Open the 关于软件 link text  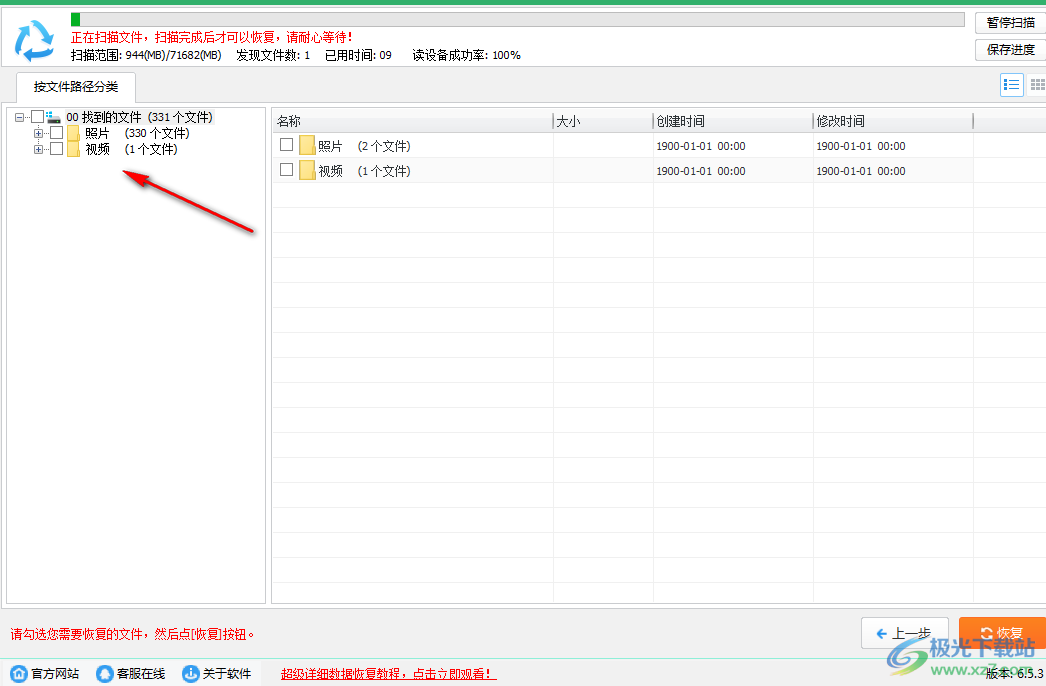227,674
